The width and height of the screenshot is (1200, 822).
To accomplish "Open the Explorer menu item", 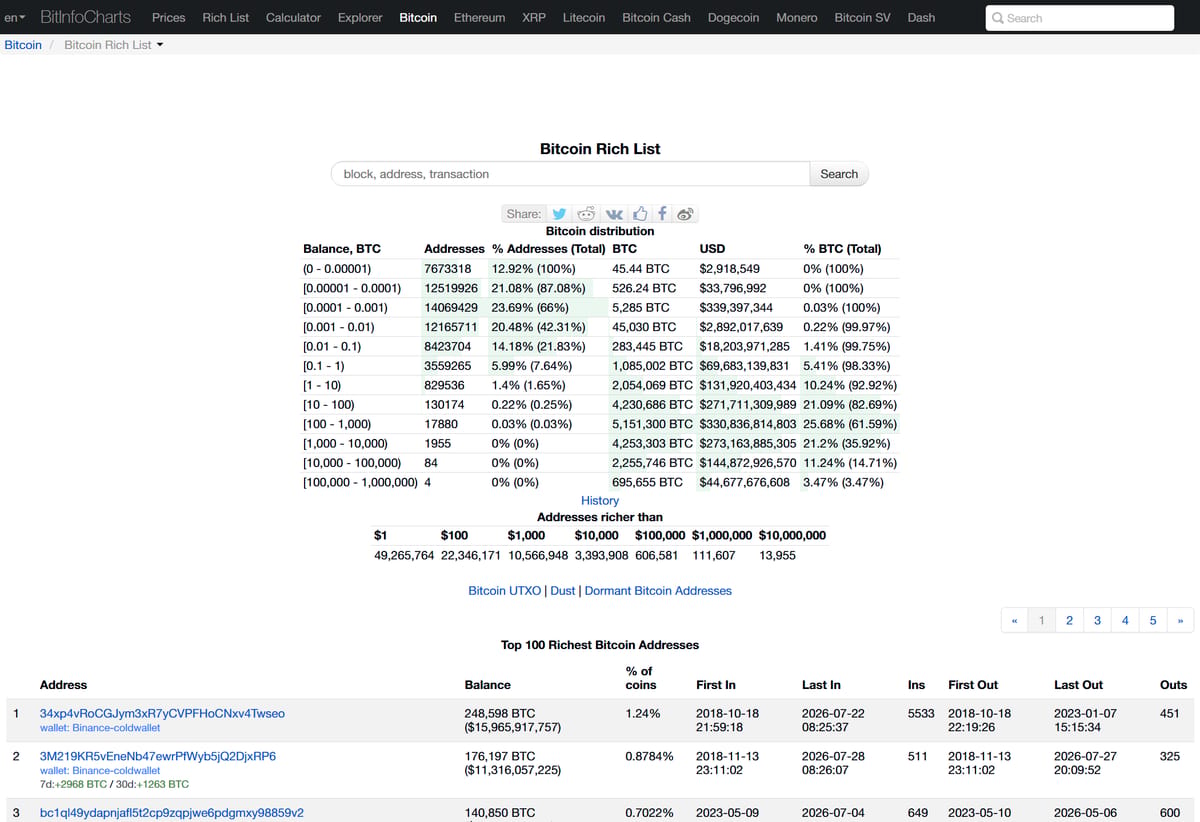I will 360,18.
